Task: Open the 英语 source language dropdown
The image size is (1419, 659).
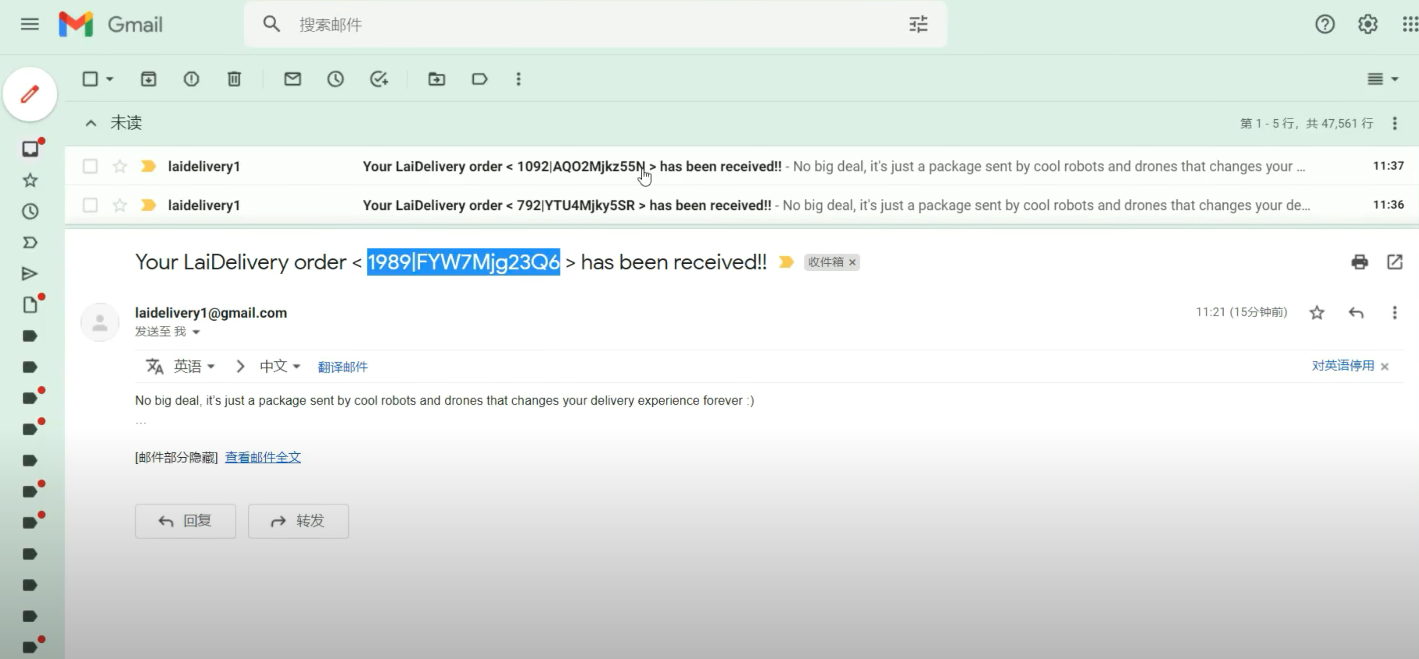Action: (x=195, y=366)
